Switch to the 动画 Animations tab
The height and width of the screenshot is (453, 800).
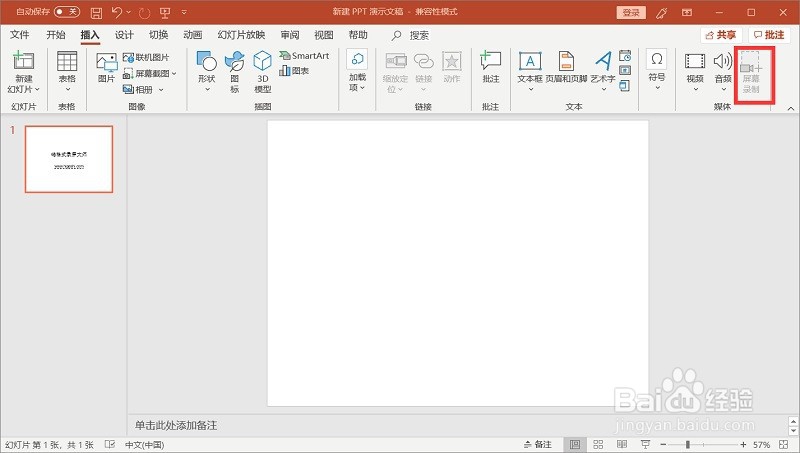192,35
